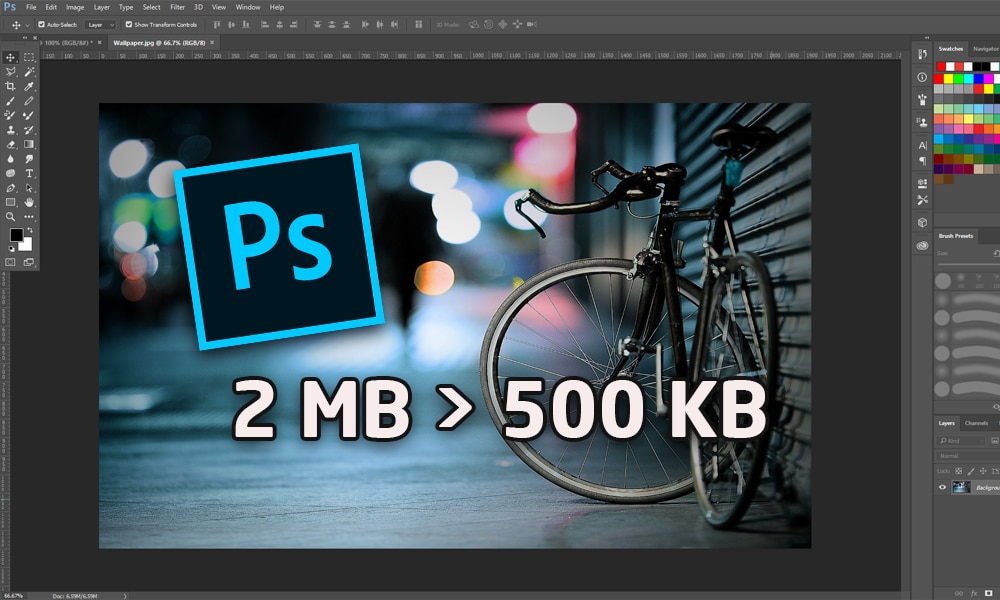1000x600 pixels.
Task: Select the Brush tool
Action: [x=10, y=101]
